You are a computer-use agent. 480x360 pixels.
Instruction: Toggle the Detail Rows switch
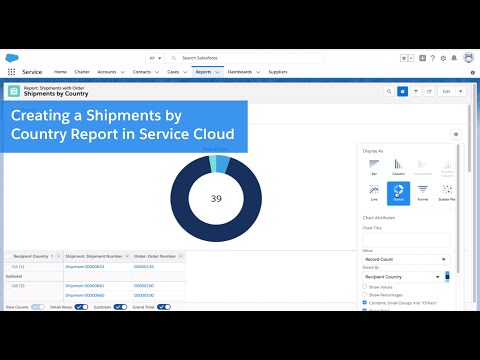point(81,307)
